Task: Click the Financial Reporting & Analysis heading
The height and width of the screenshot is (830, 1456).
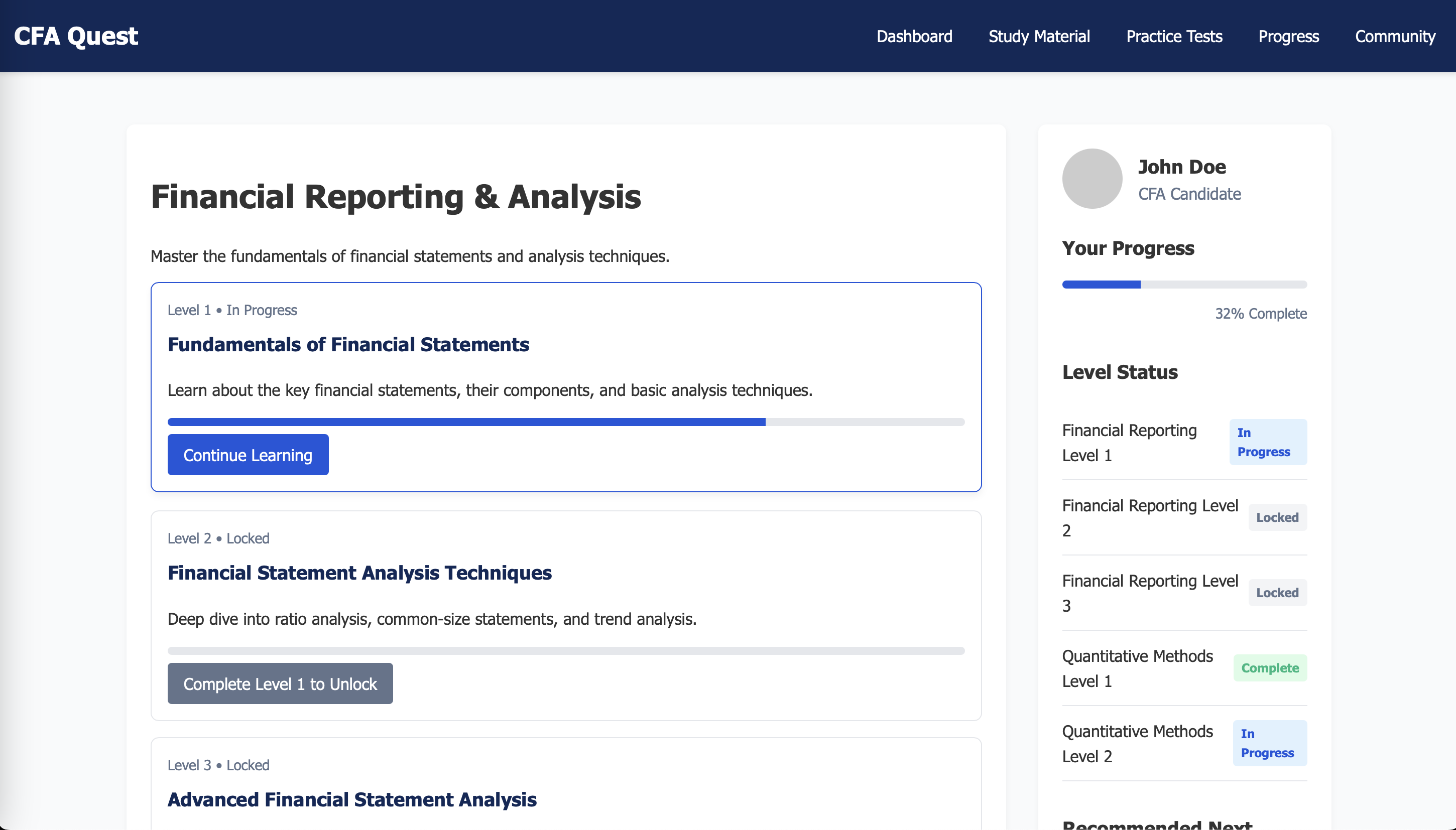Action: tap(396, 197)
